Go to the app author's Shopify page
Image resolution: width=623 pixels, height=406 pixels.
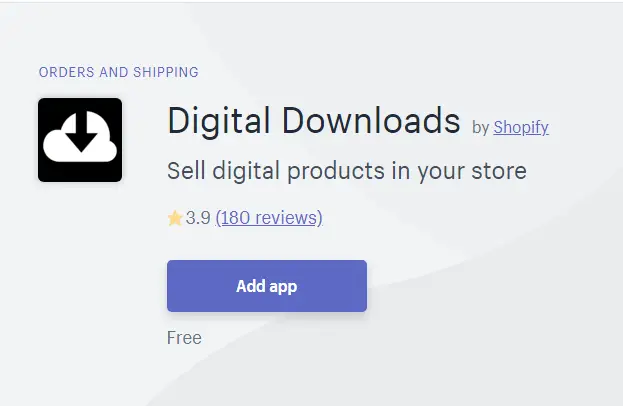[x=521, y=127]
